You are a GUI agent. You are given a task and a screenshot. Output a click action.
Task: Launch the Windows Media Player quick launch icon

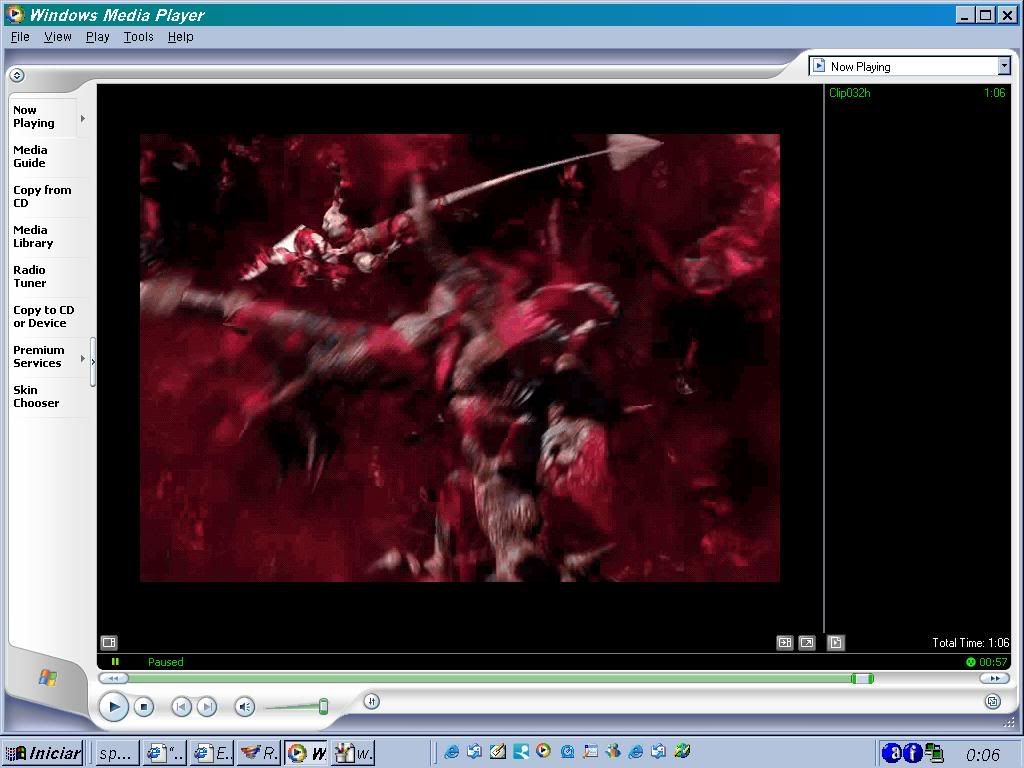[543, 751]
